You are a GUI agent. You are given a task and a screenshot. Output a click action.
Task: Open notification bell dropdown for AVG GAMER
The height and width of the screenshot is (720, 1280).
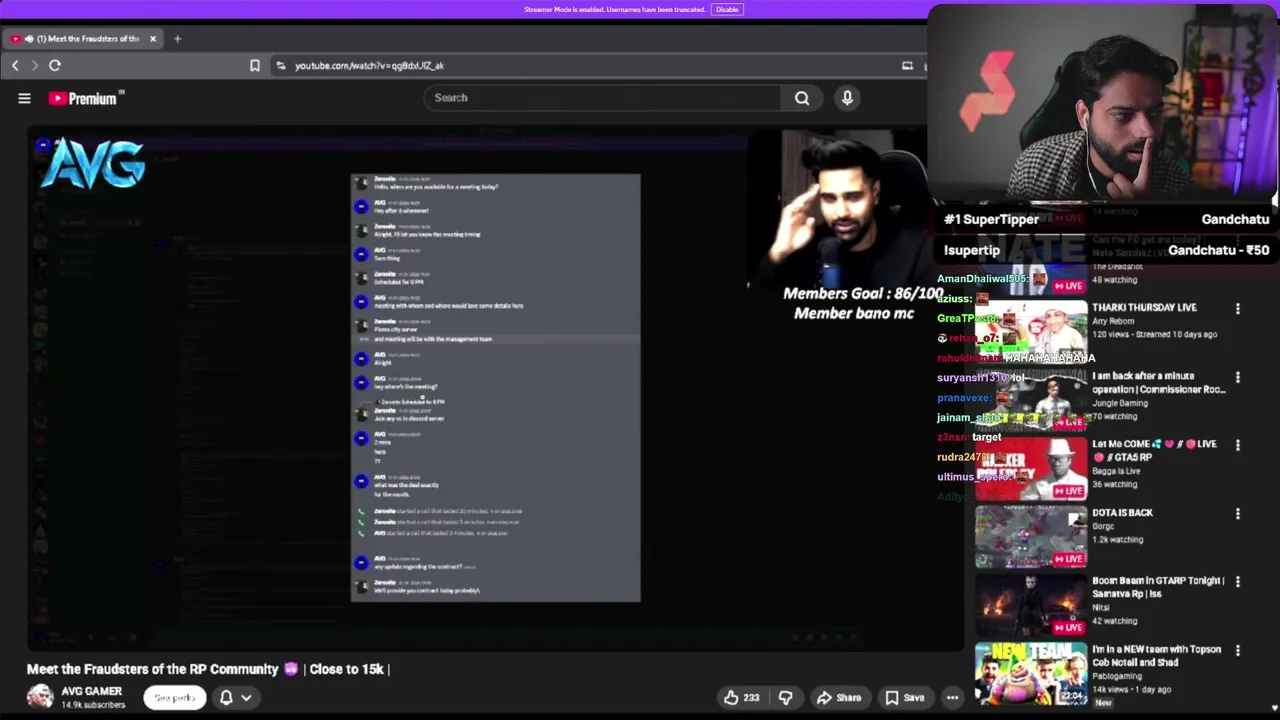(x=235, y=698)
